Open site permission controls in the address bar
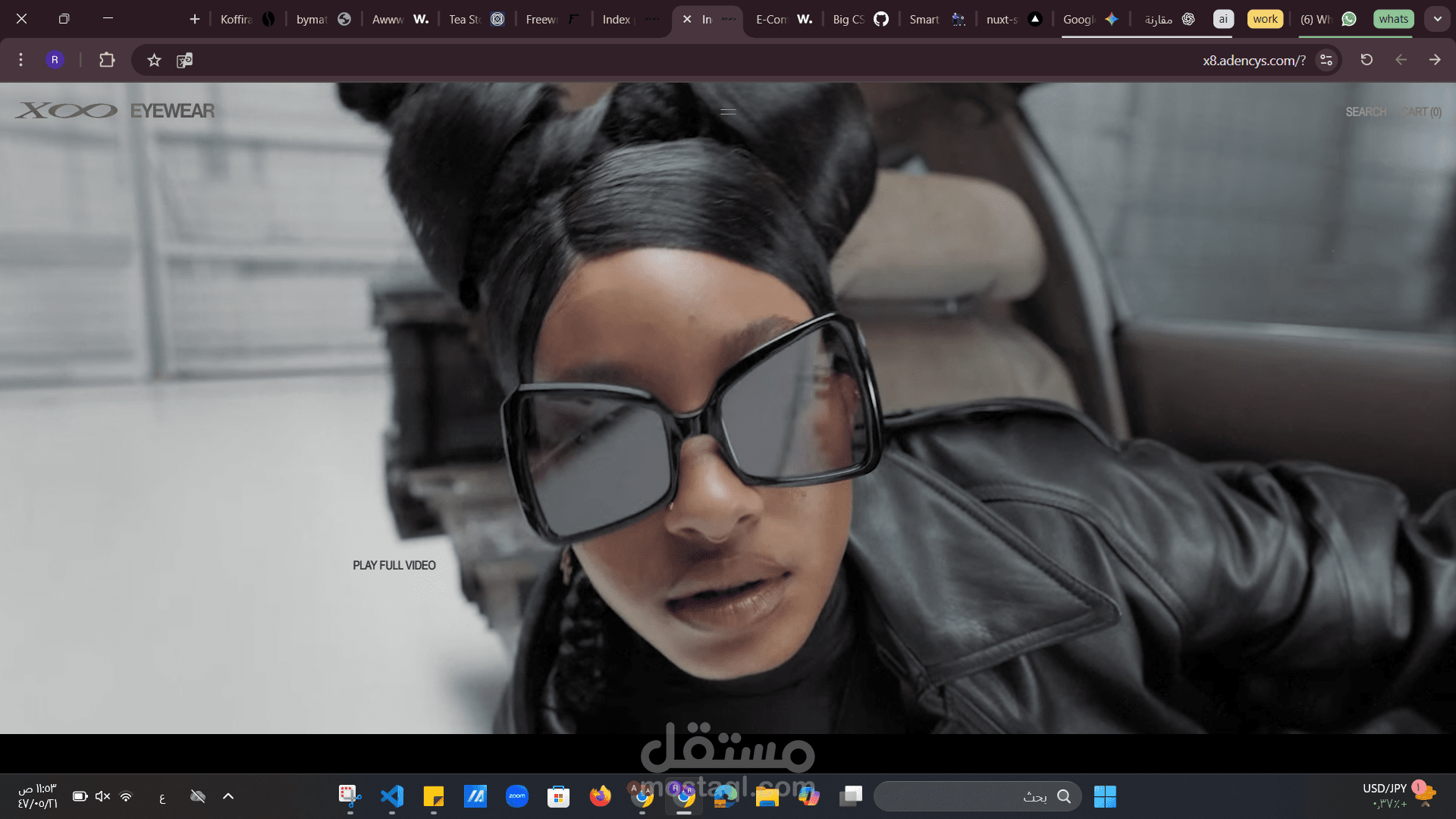The width and height of the screenshot is (1456, 819). [1326, 60]
